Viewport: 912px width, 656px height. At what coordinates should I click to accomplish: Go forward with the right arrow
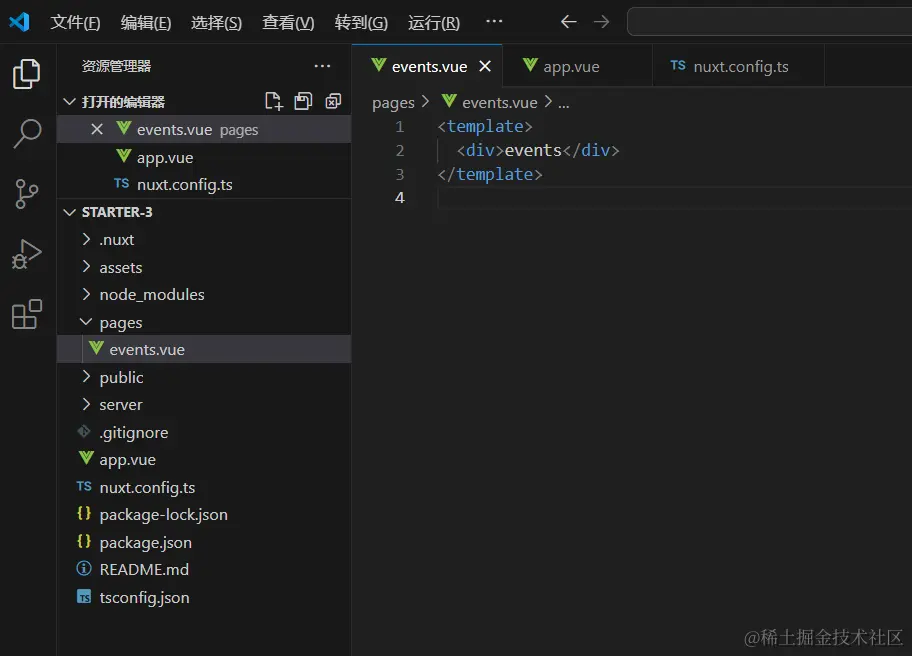[601, 22]
